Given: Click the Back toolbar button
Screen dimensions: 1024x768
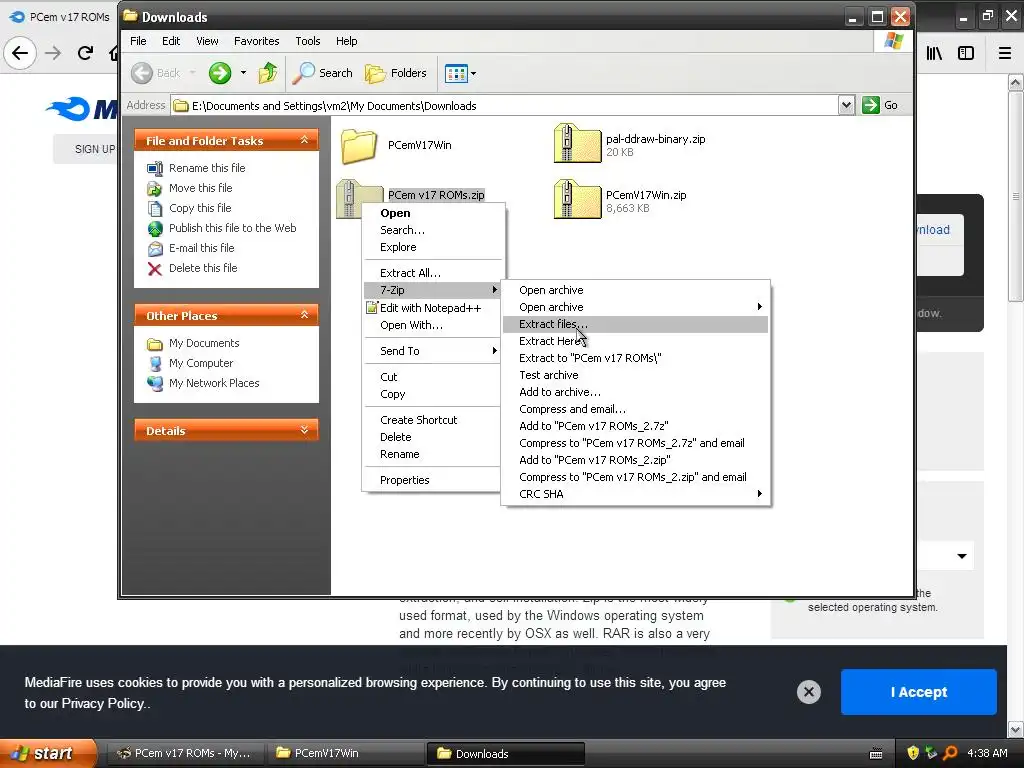Looking at the screenshot, I should [155, 73].
